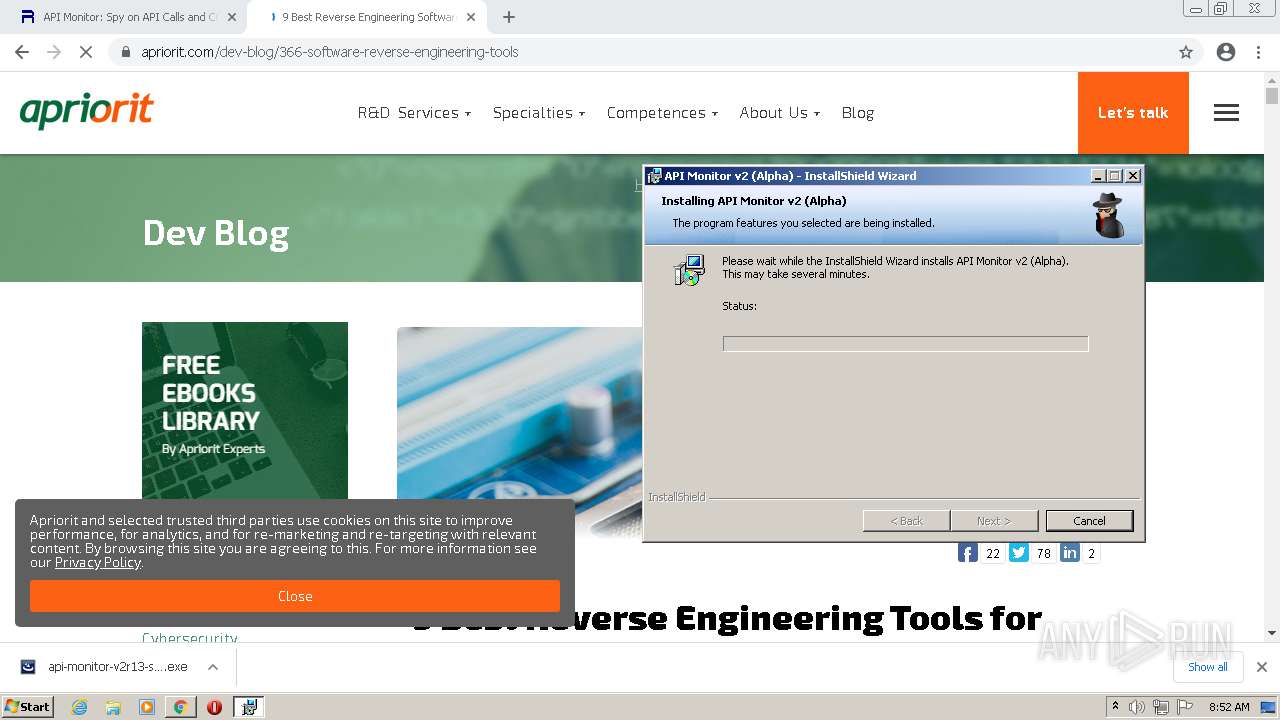The width and height of the screenshot is (1280, 720).
Task: Stop loading the page with the X icon
Action: click(x=86, y=52)
